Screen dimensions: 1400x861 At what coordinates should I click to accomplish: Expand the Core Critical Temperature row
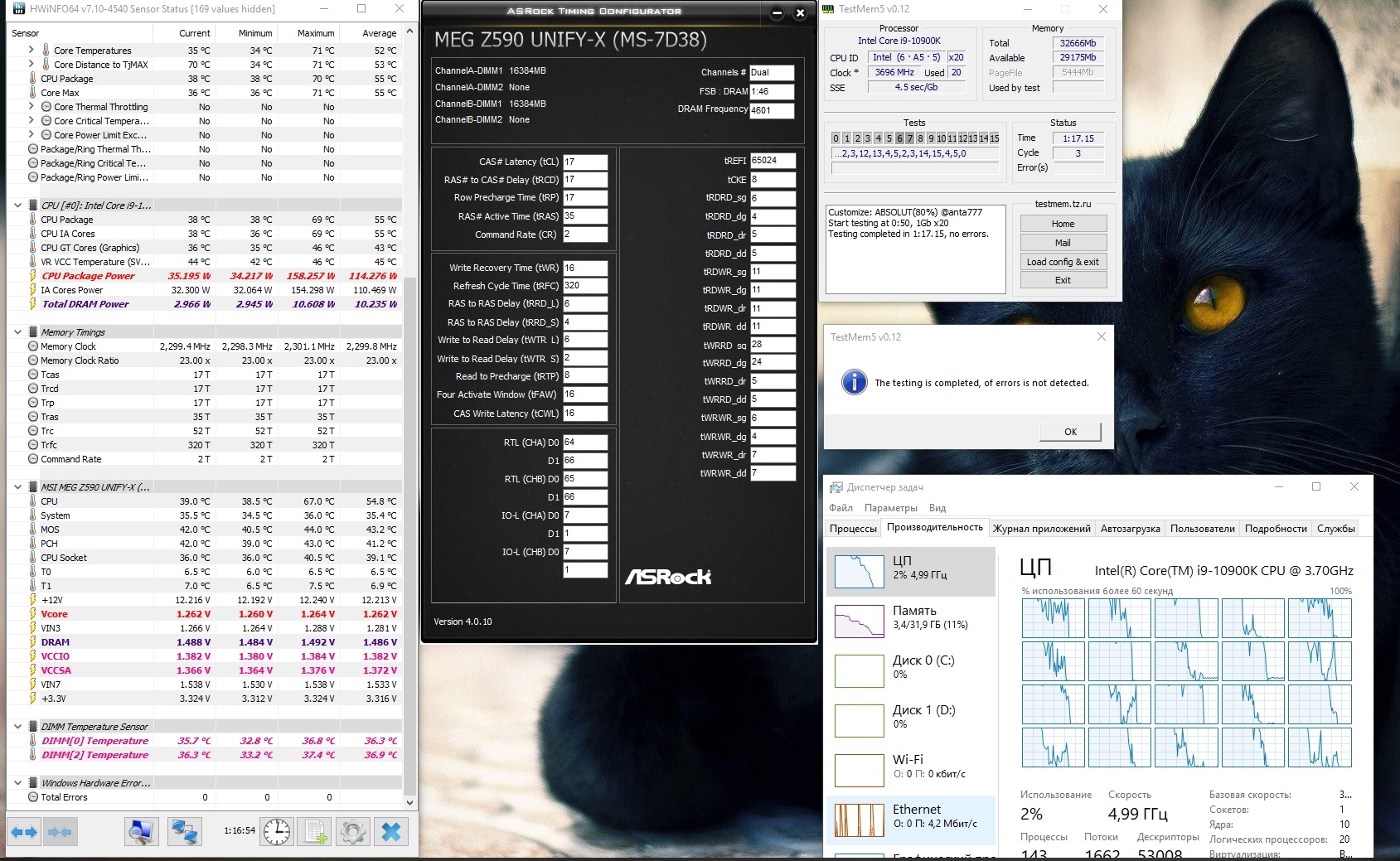[31, 121]
